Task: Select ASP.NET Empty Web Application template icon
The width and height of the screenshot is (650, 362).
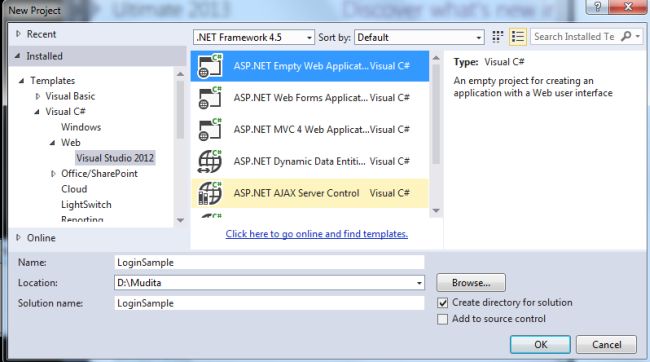Action: coord(210,66)
